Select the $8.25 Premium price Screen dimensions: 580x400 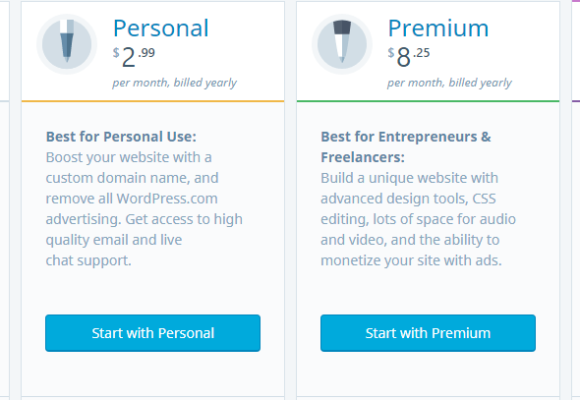[409, 57]
